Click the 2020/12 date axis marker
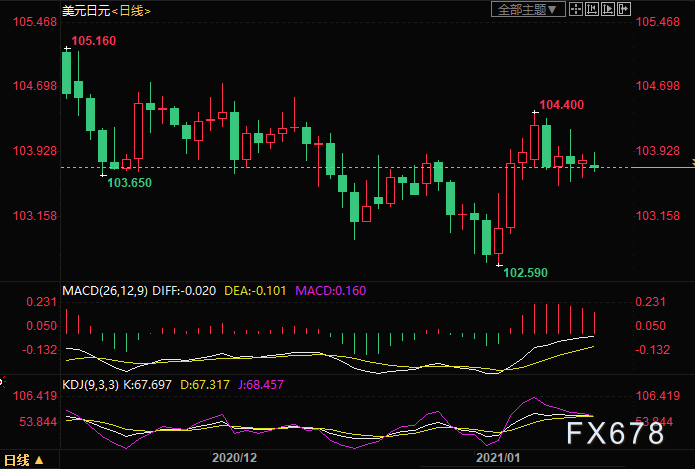 pyautogui.click(x=235, y=458)
